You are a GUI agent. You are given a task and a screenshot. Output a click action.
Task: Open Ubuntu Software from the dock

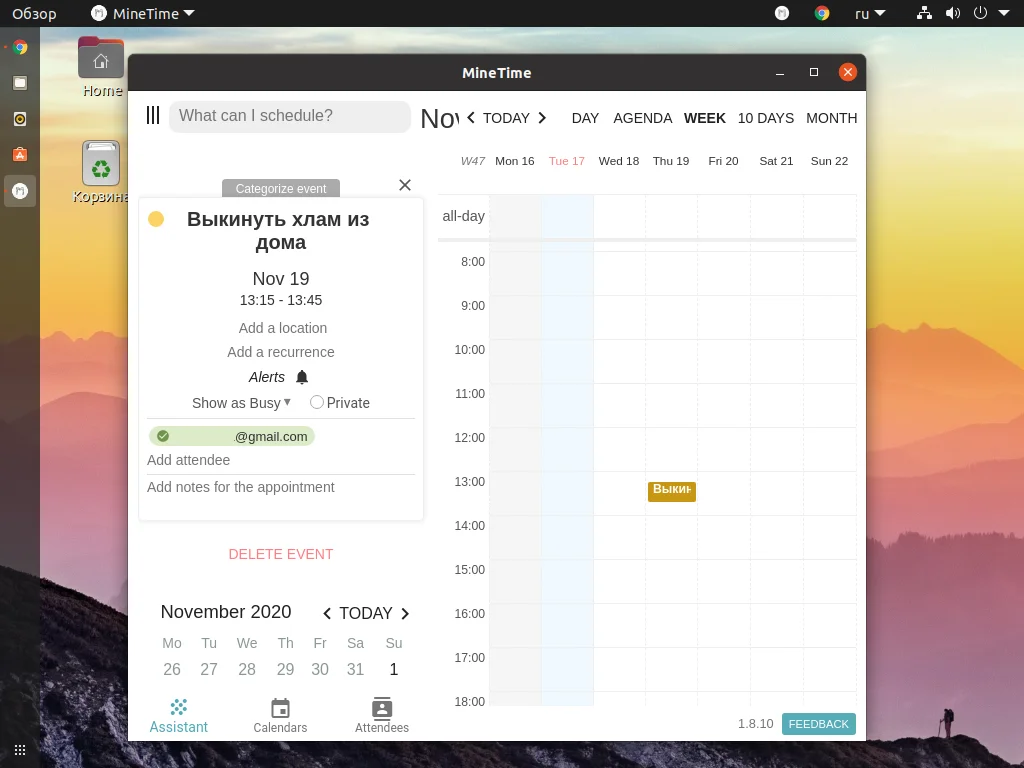pos(20,155)
